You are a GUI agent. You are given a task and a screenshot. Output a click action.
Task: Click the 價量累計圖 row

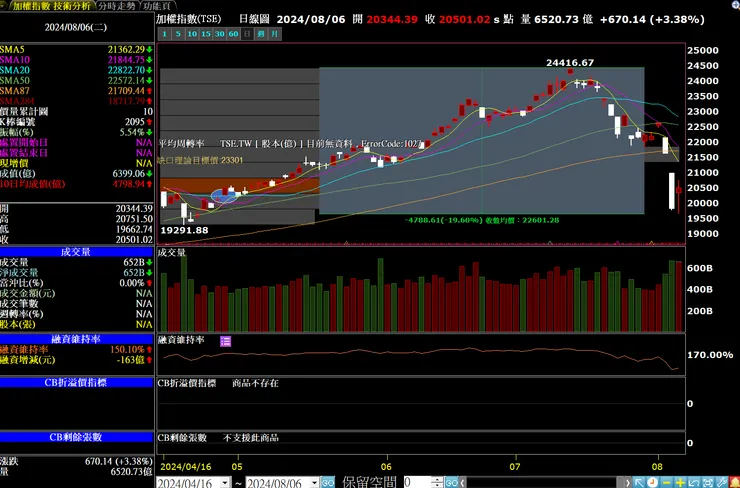click(x=76, y=111)
